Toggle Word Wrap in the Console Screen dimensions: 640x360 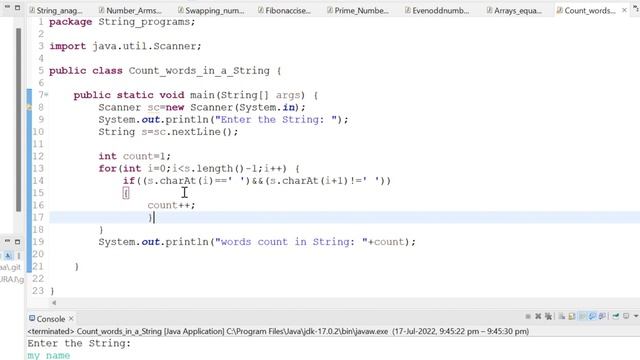(582, 316)
